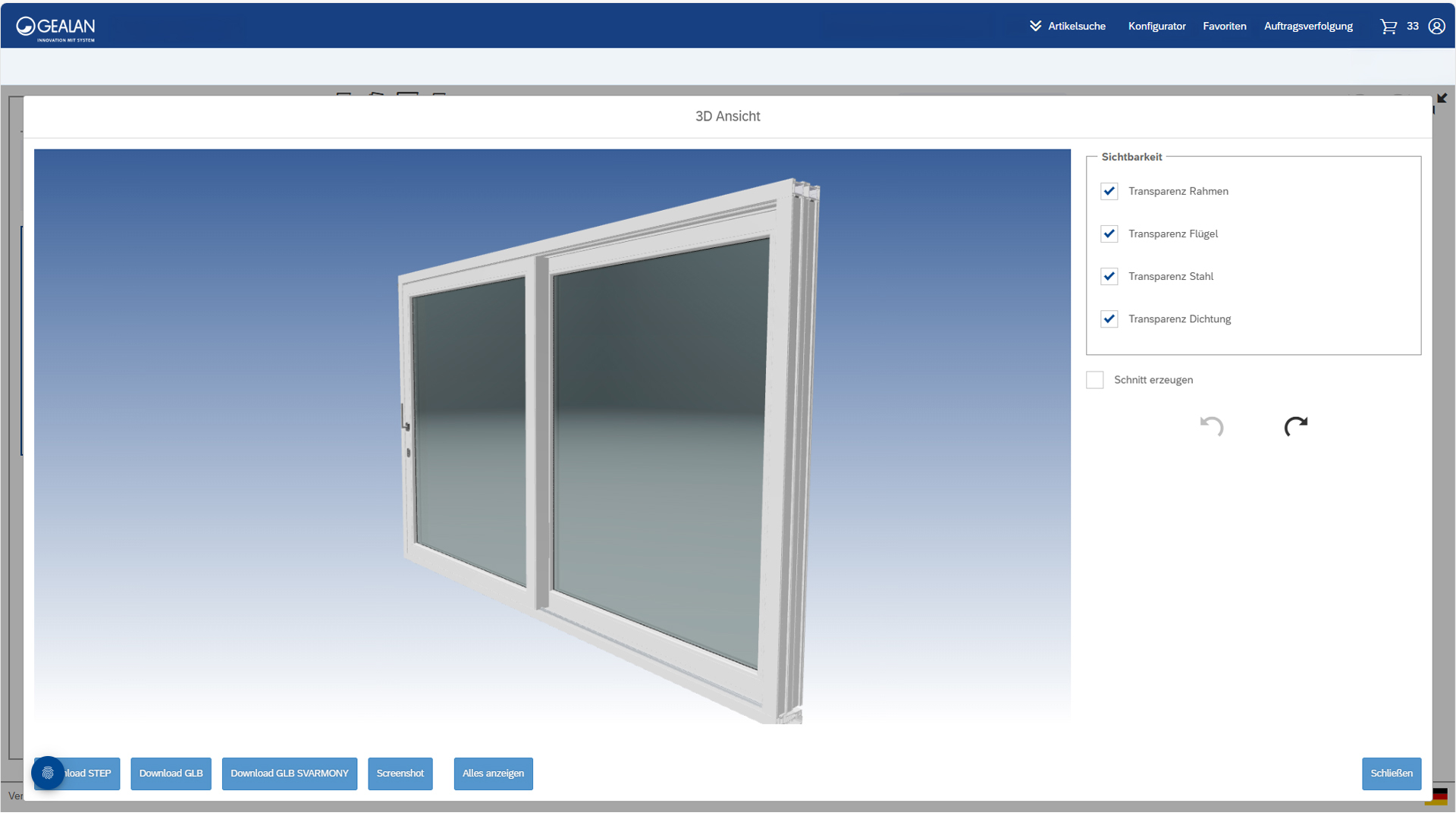Screen dimensions: 1456x819
Task: Close dialog with Schließen button
Action: pos(1391,773)
